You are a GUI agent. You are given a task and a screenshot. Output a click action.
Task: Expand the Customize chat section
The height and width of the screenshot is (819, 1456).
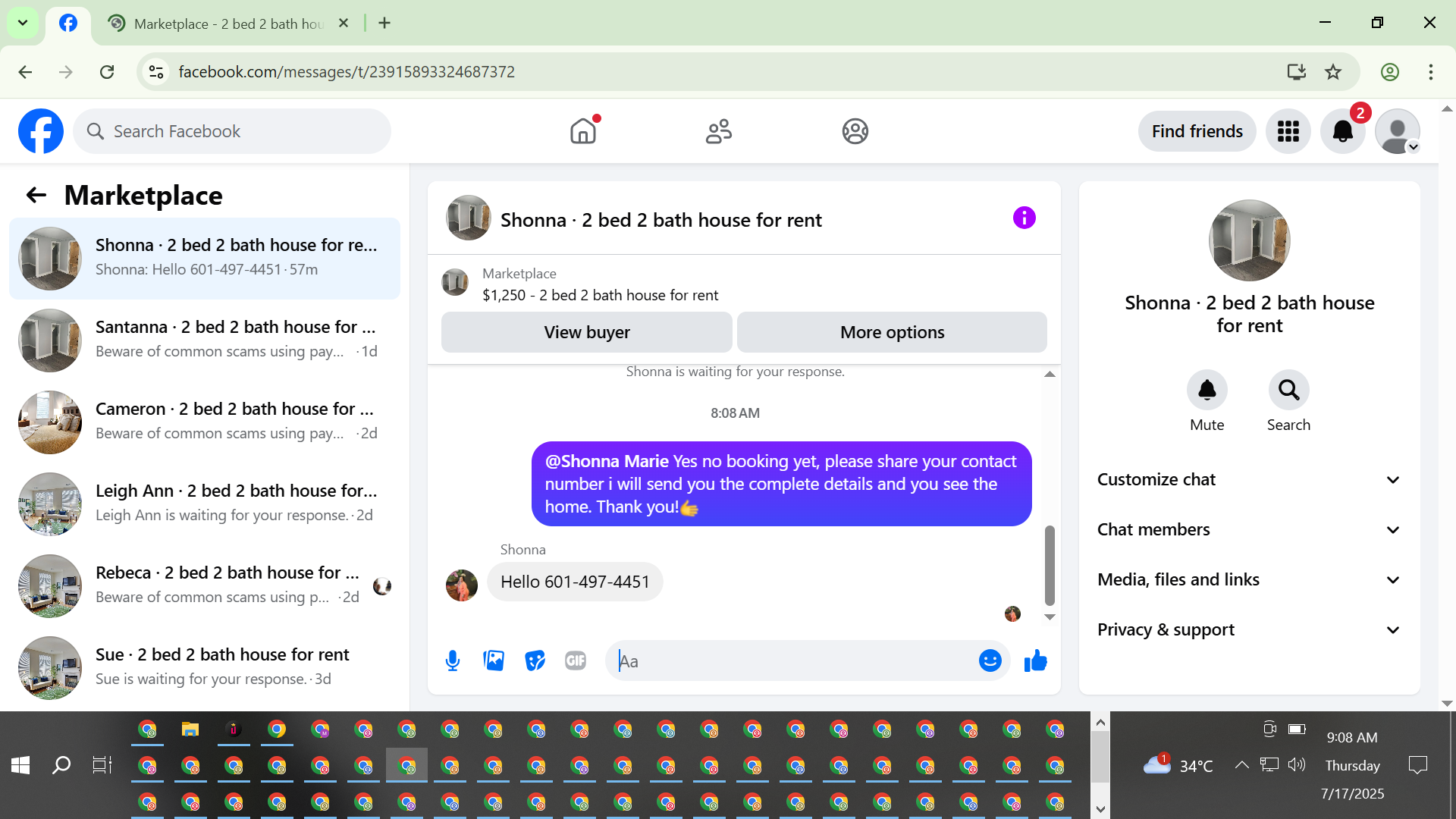pyautogui.click(x=1250, y=480)
